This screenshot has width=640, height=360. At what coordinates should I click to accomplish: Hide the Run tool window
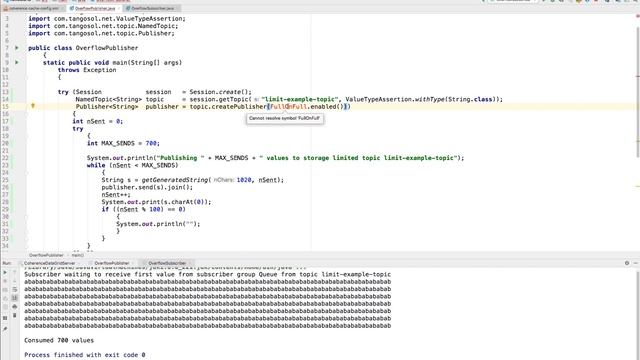pos(636,263)
